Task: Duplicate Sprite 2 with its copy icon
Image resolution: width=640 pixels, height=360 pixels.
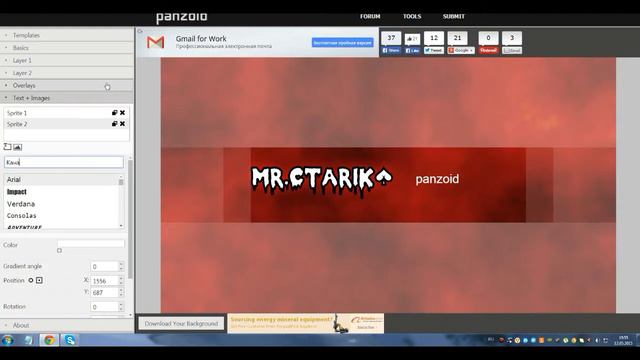Action: click(115, 124)
